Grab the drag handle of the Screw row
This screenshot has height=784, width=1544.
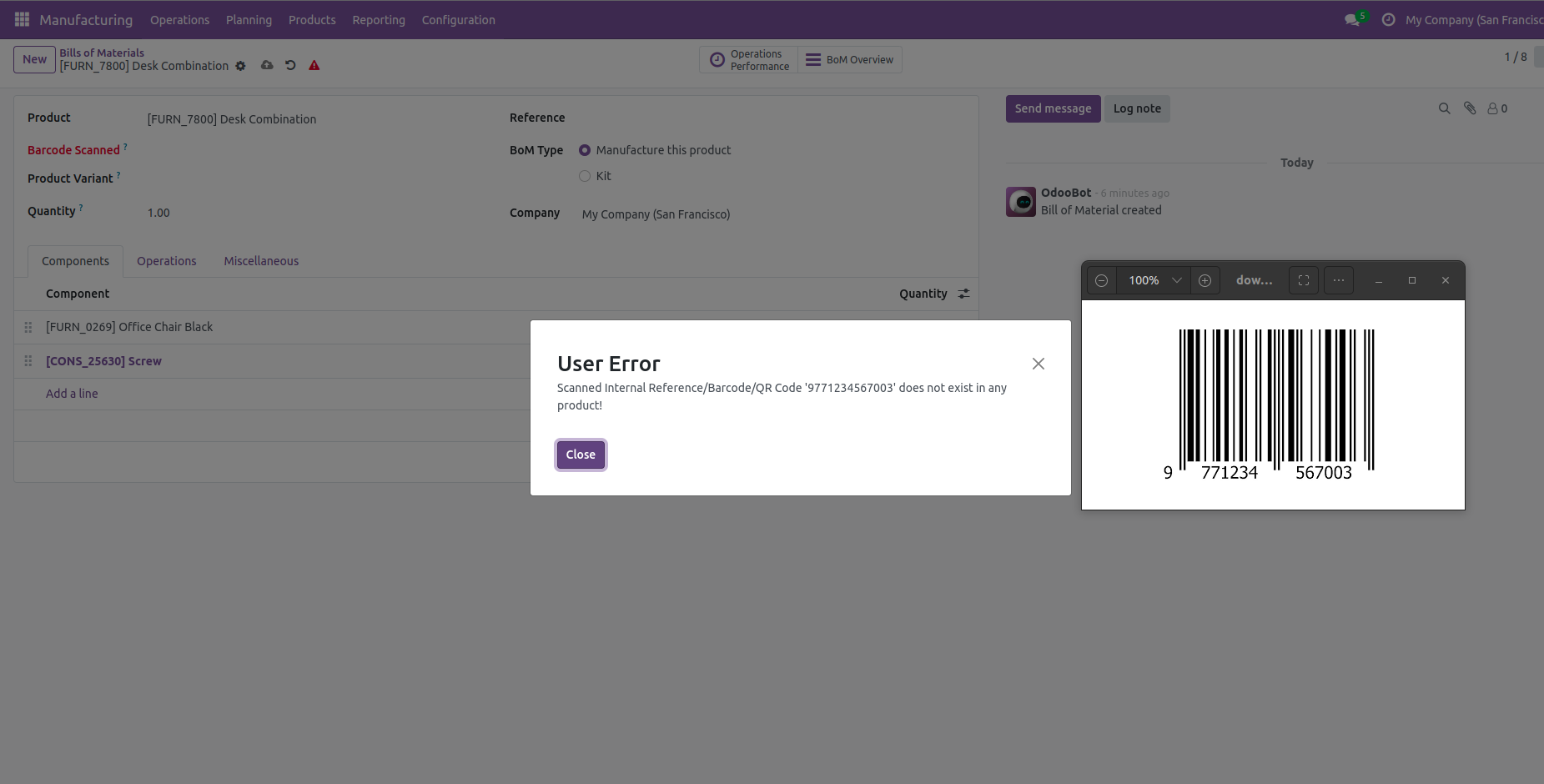(x=28, y=361)
